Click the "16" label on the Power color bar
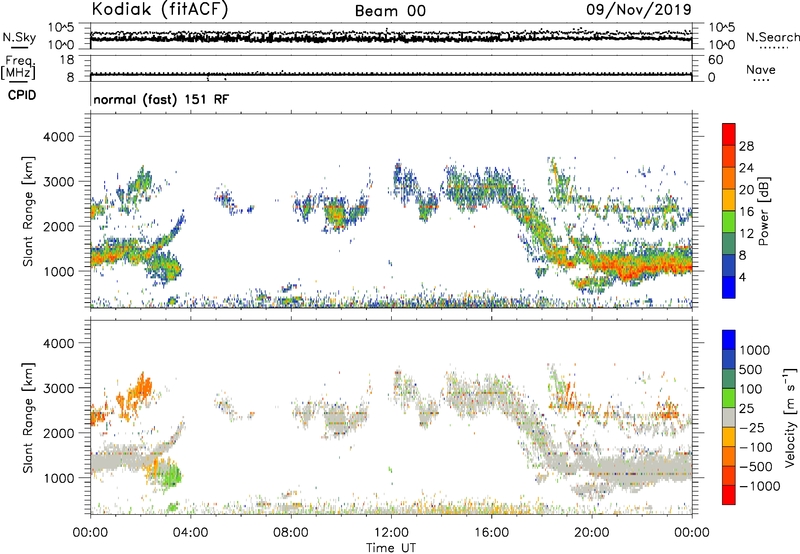The width and height of the screenshot is (800, 554). pyautogui.click(x=746, y=212)
